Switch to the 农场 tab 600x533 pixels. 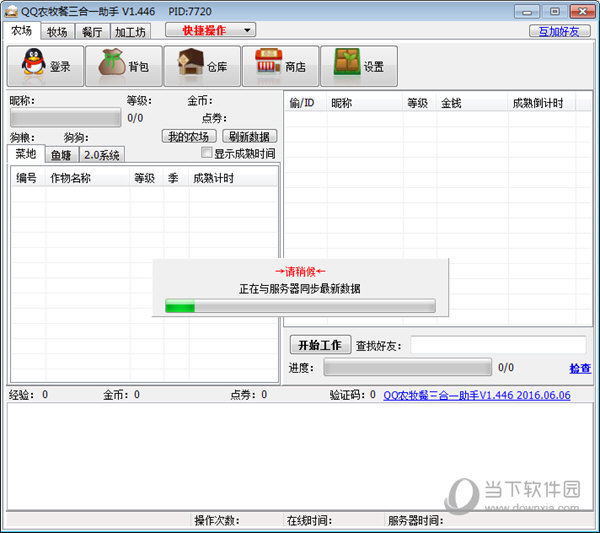pos(21,31)
